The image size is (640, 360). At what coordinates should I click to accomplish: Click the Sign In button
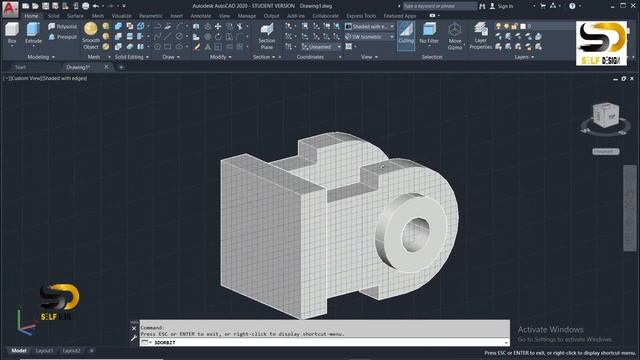pos(502,6)
